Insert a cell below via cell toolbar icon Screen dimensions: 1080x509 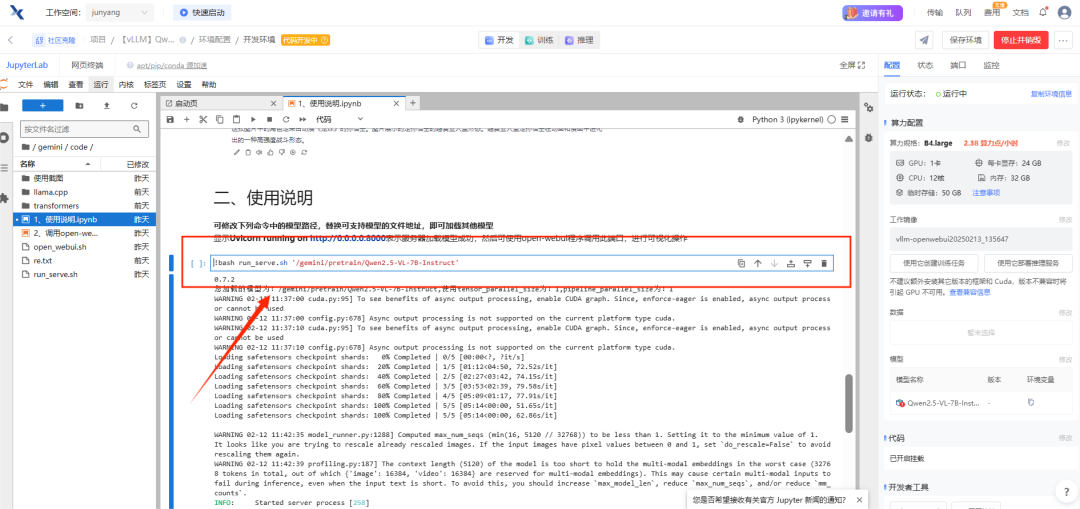pos(807,263)
